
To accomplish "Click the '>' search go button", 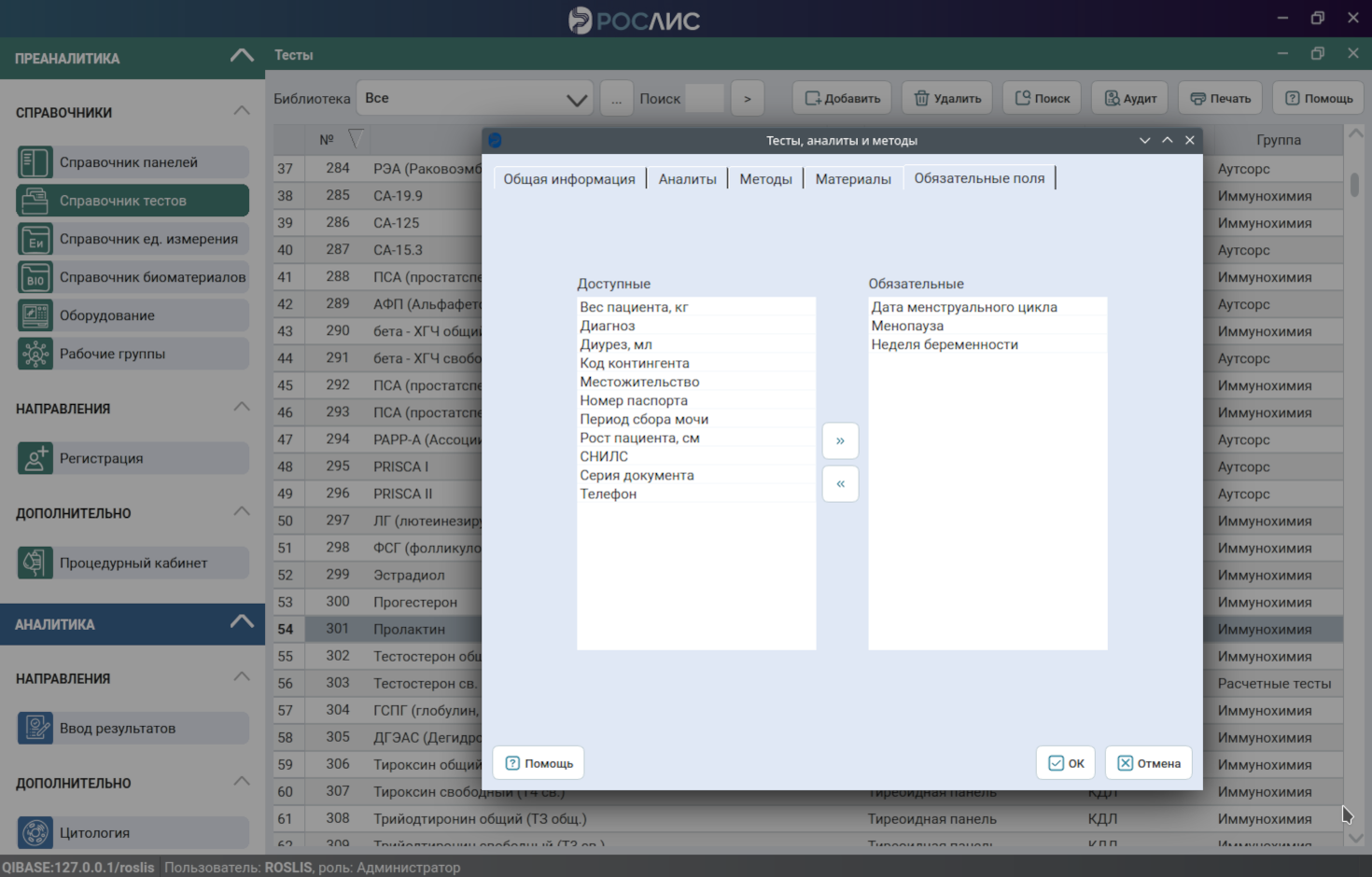I will point(748,98).
